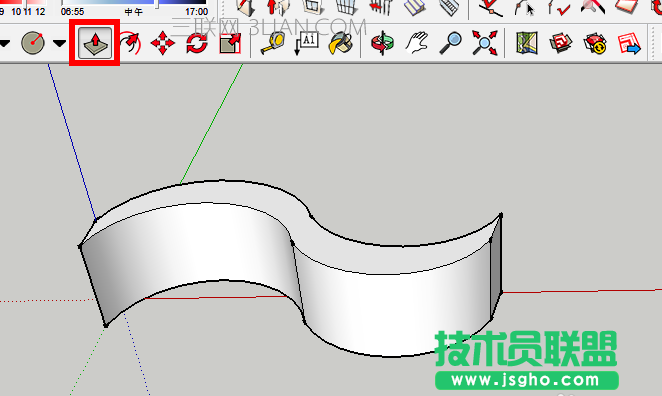Click the line-with-orange-node plugin icon
This screenshot has width=662, height=396.
[491, 8]
